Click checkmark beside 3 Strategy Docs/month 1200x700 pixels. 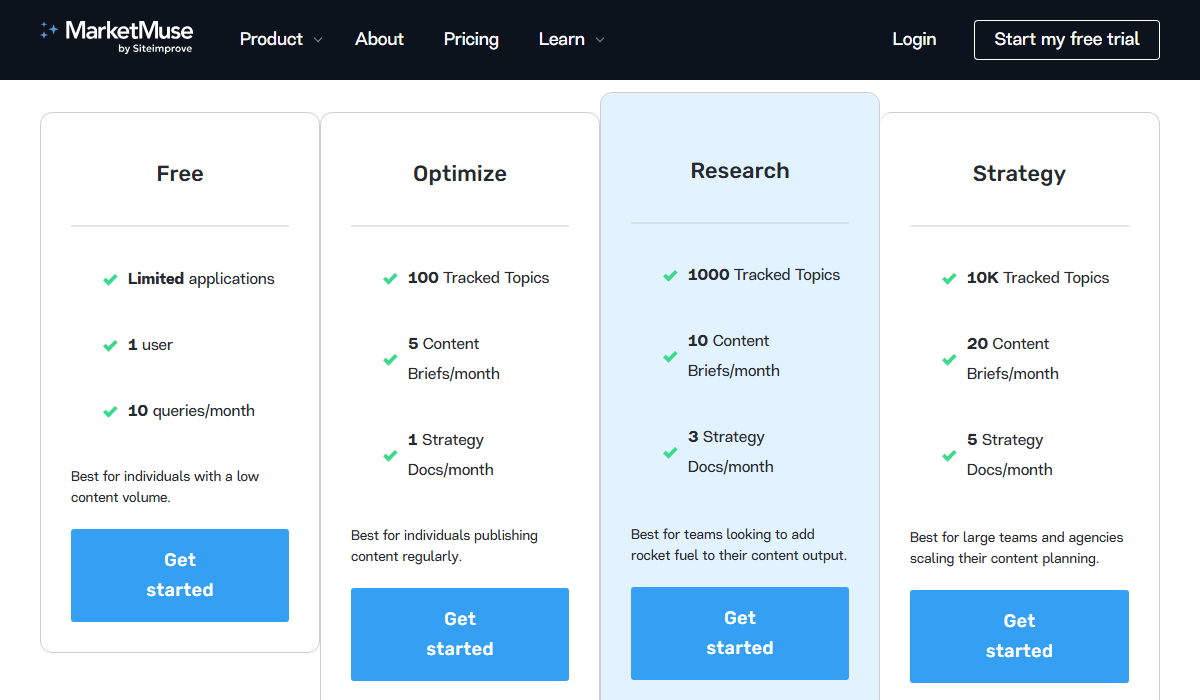click(x=671, y=453)
